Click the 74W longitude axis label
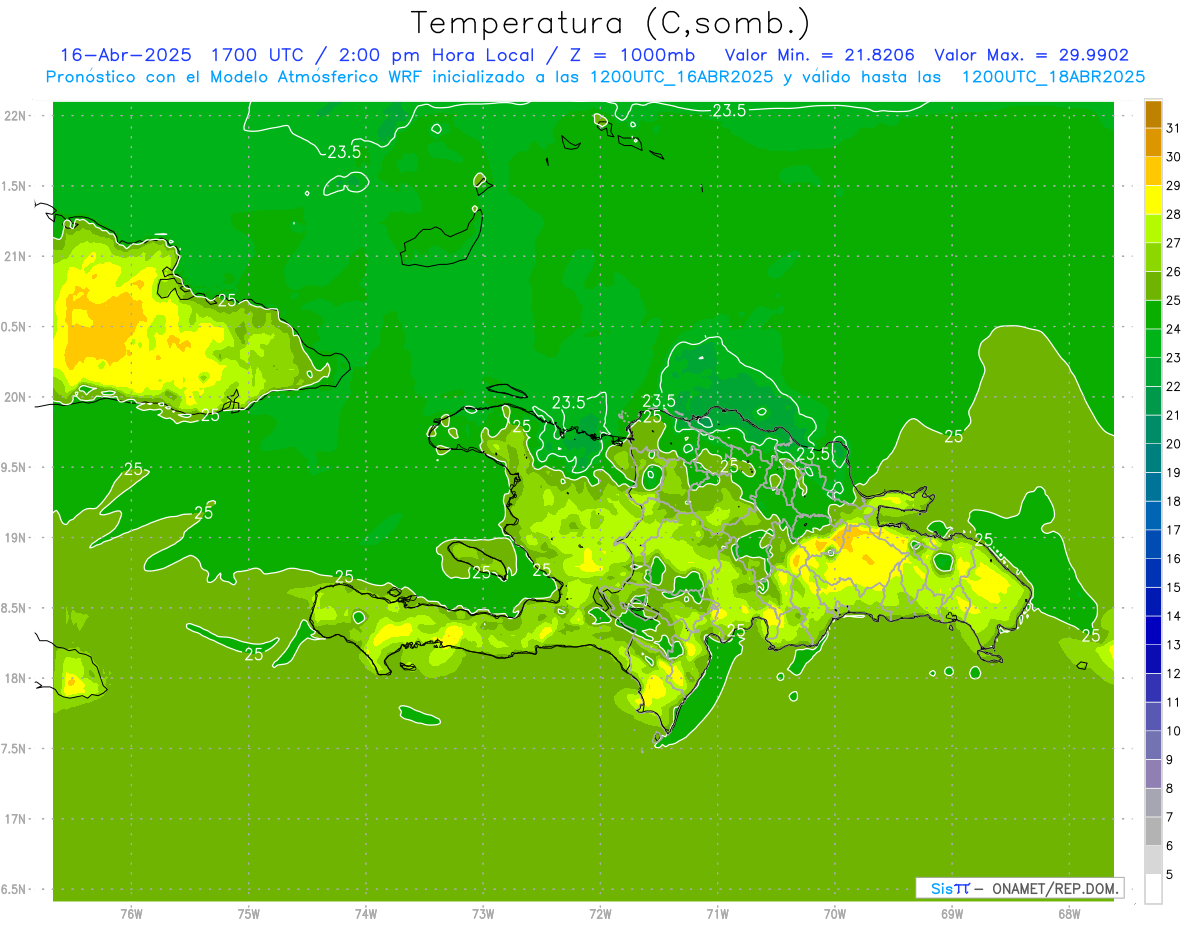The width and height of the screenshot is (1200, 927). click(366, 914)
